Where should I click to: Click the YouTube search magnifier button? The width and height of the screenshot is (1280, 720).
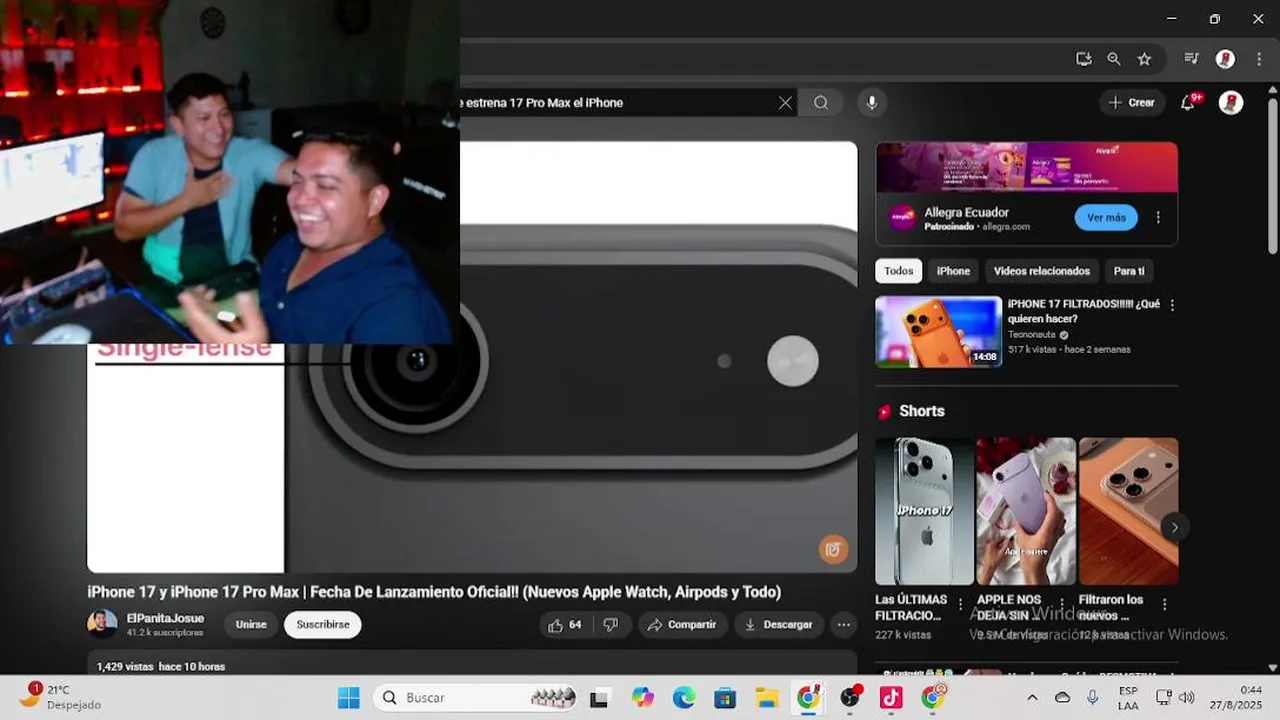(x=821, y=102)
